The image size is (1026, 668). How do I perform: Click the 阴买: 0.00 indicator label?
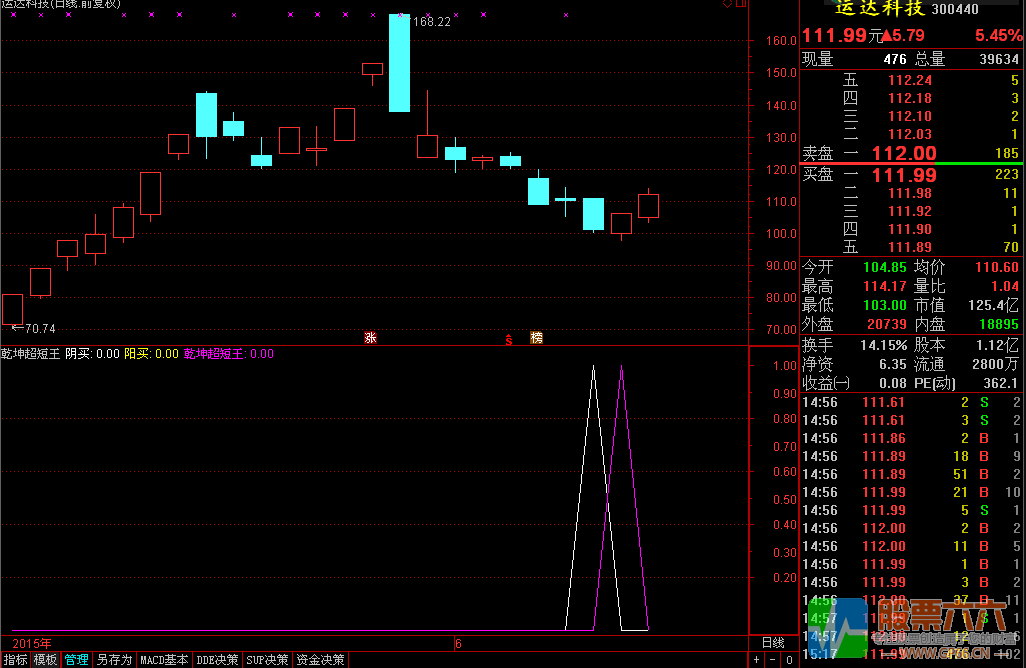[92, 354]
